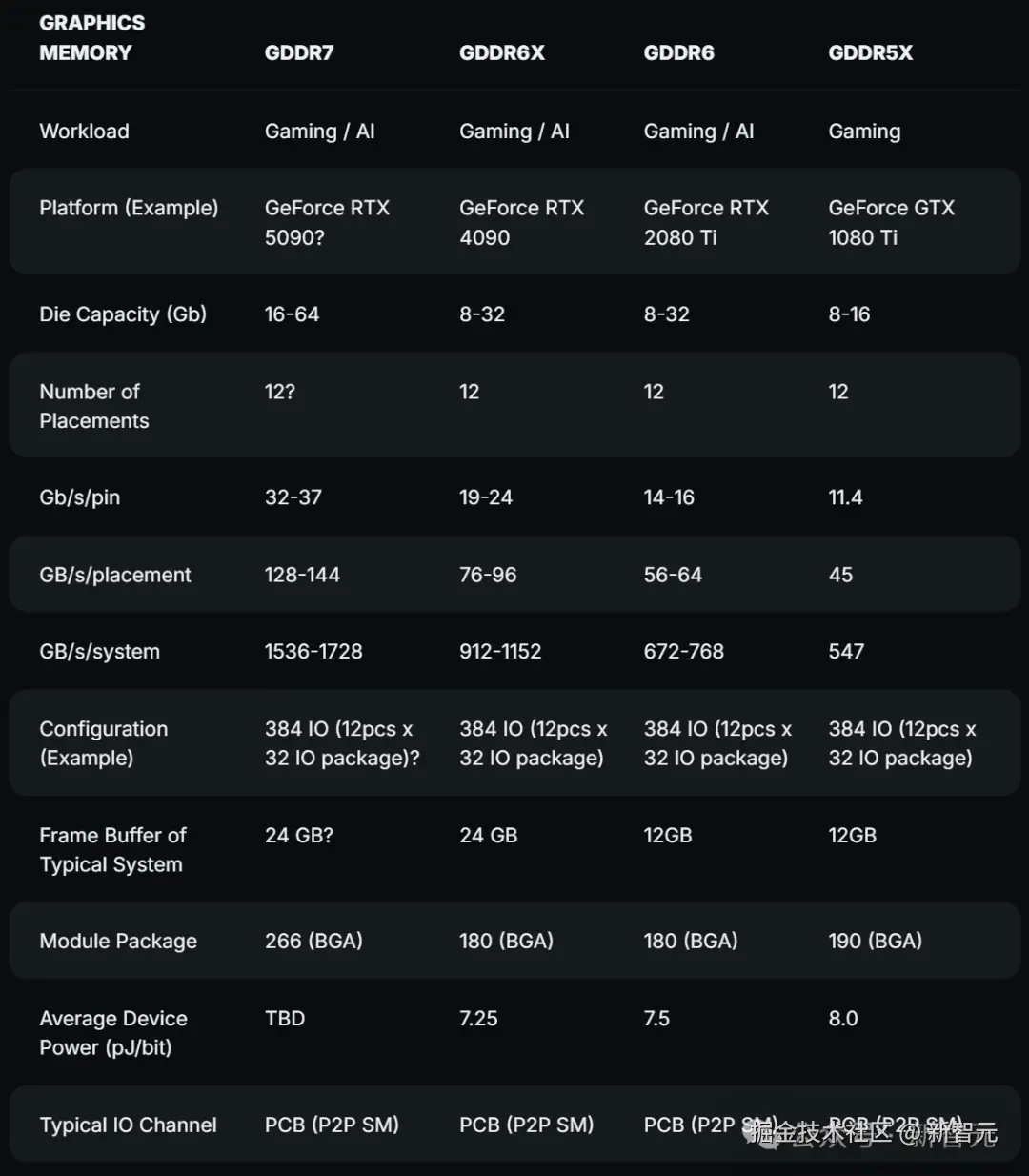Select the Gb/s/pin row label

coord(79,497)
